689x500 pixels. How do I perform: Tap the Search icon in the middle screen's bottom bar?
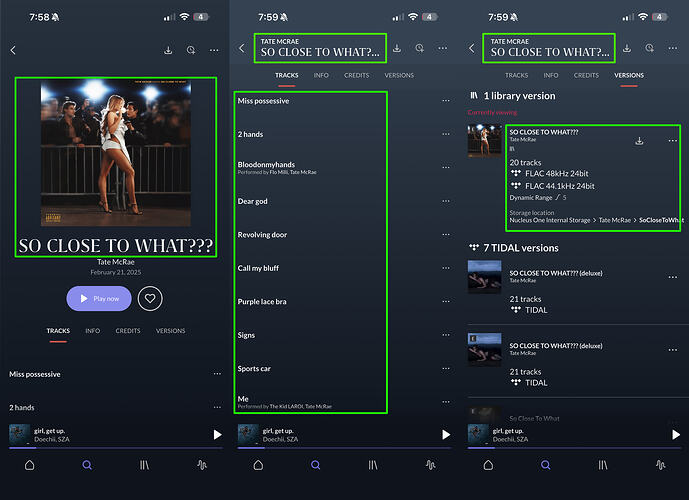315,465
